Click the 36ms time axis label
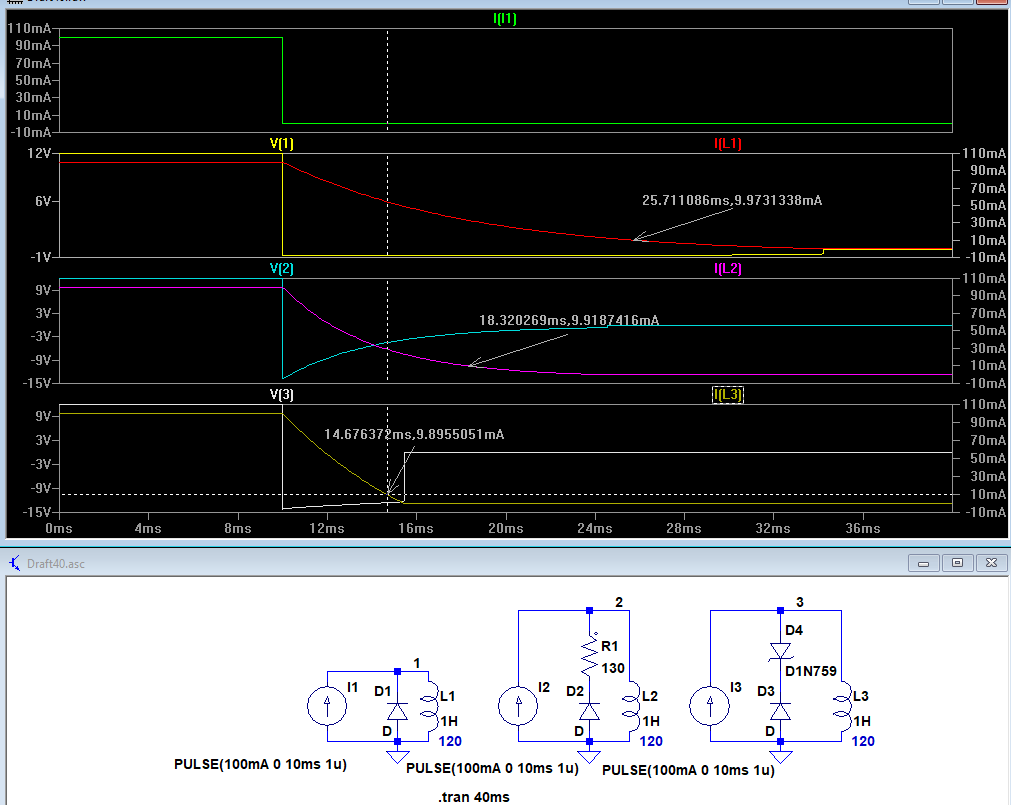 point(863,528)
